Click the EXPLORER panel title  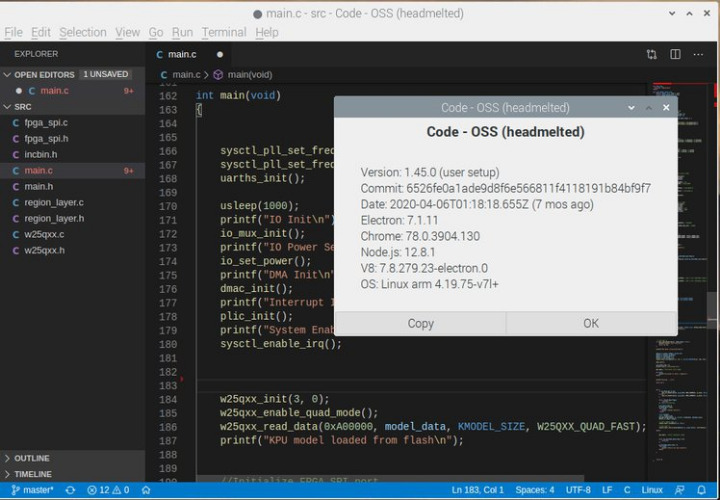(36, 54)
